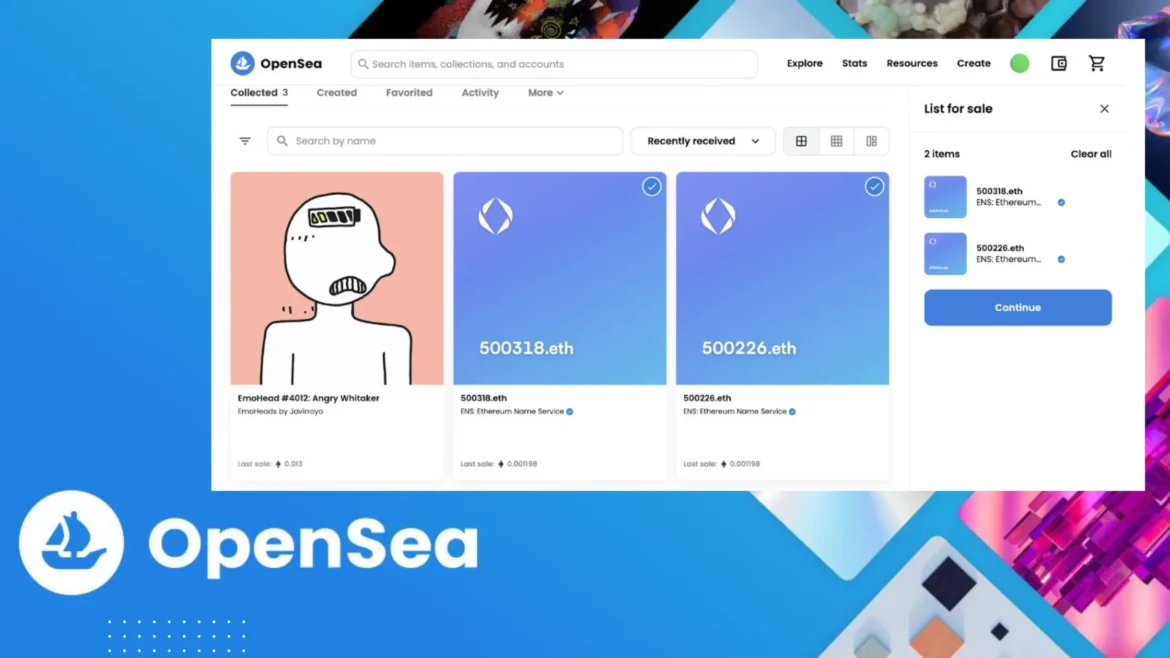Click the 500318.eth name in sale panel
1170x658 pixels.
coord(999,192)
